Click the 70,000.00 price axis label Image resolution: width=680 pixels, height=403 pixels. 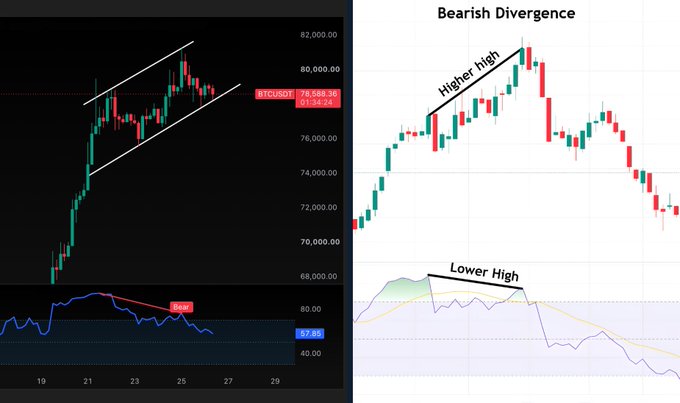tap(320, 242)
